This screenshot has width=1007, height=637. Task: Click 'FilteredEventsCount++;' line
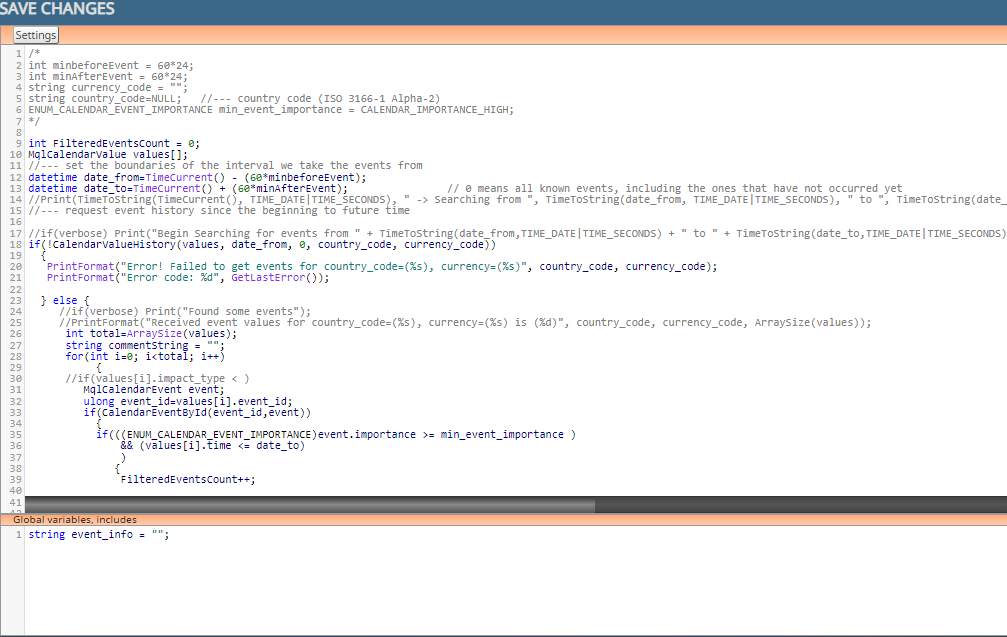pos(188,479)
